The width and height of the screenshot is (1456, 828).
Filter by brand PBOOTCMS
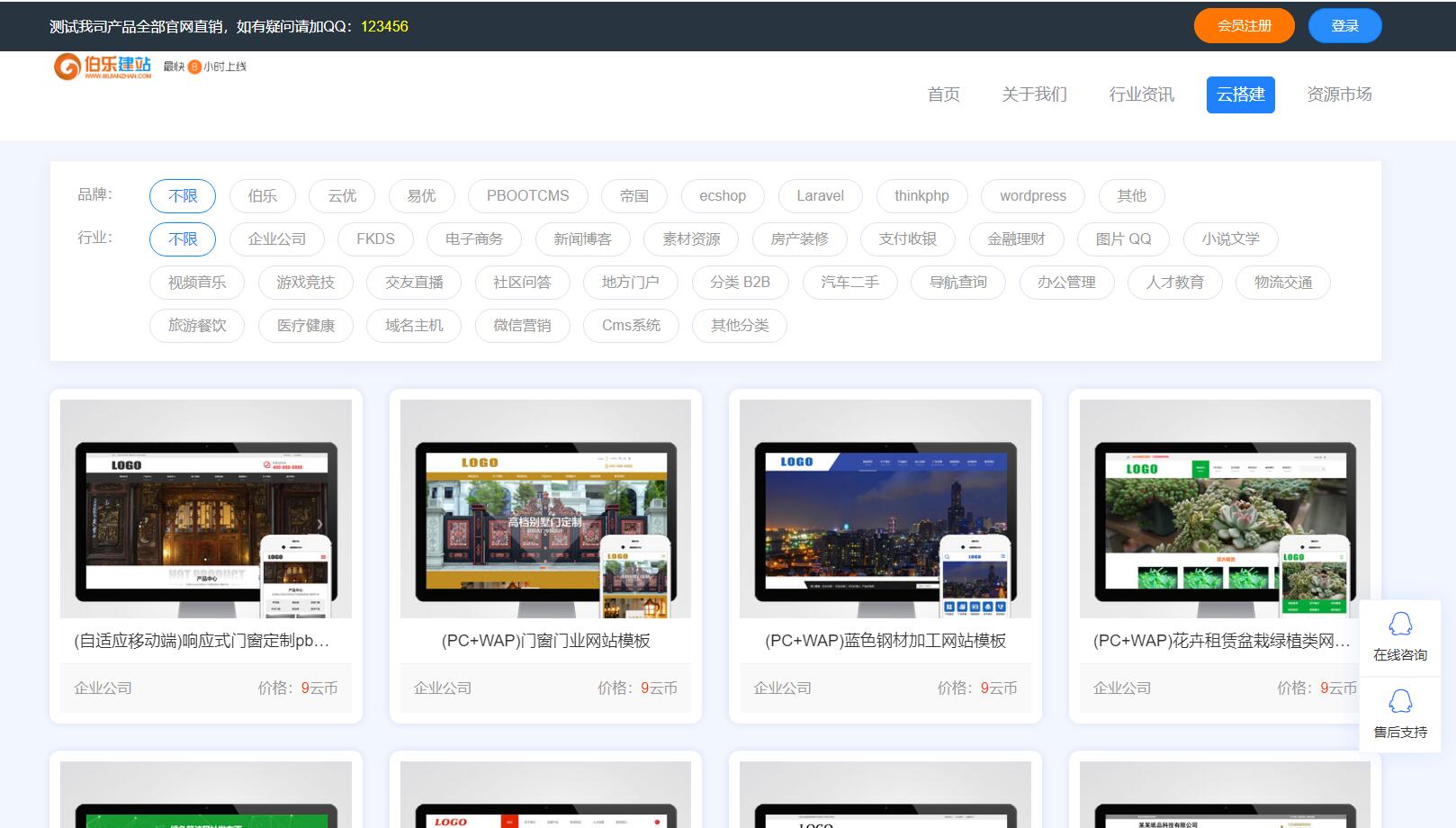[528, 195]
